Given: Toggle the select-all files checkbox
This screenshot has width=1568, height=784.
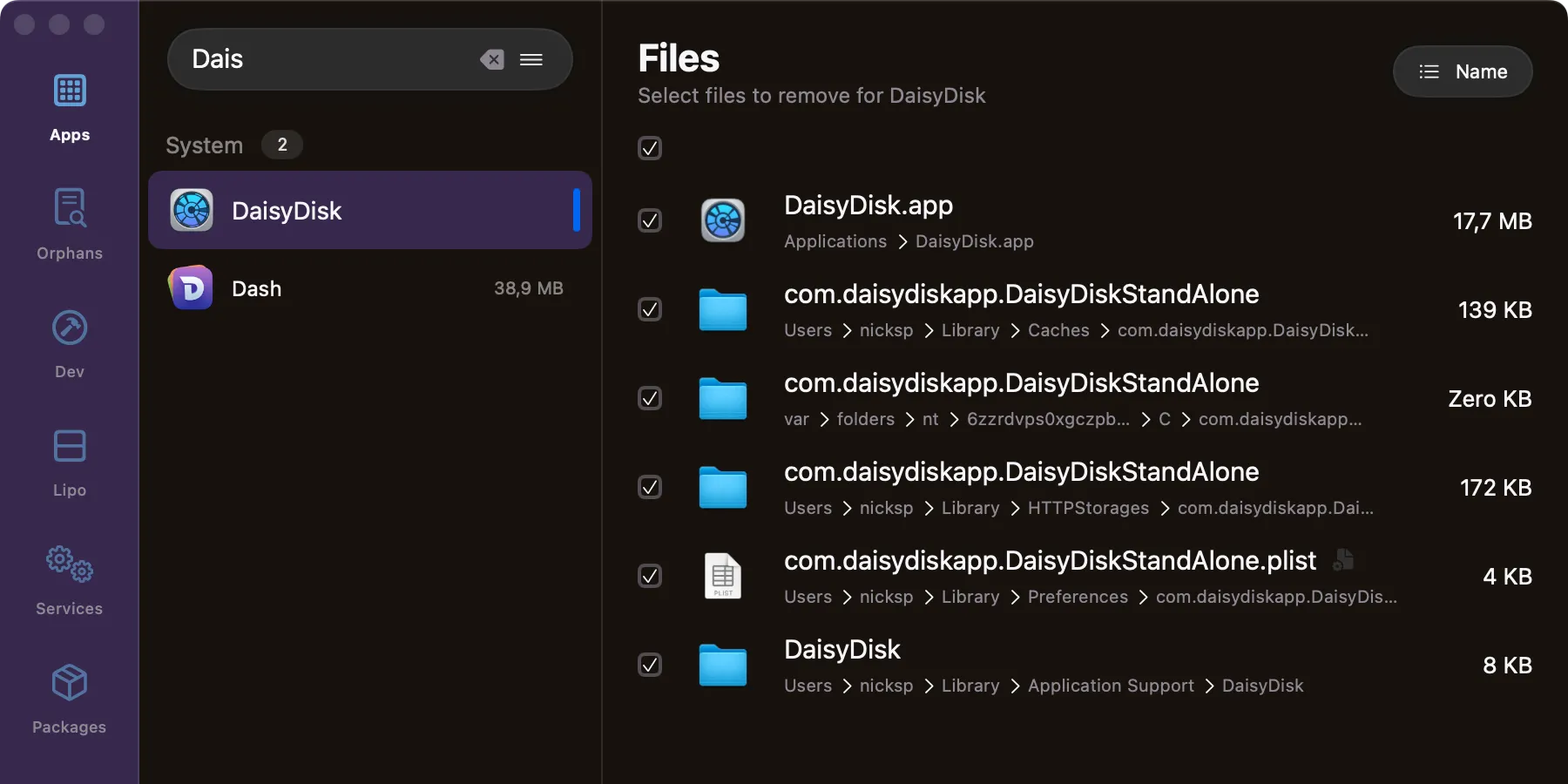Looking at the screenshot, I should click(650, 148).
